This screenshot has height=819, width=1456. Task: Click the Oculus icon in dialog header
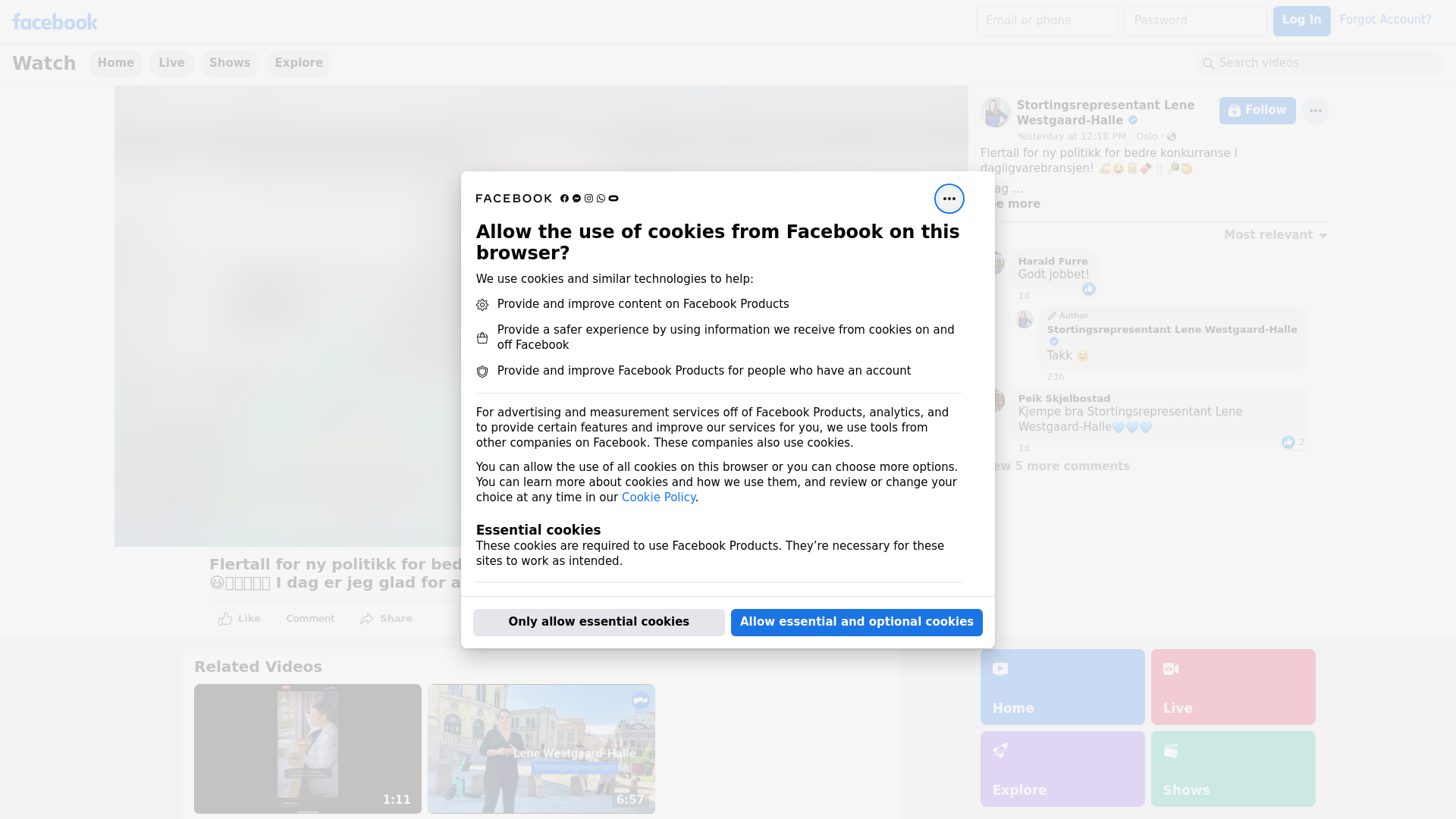click(x=613, y=199)
